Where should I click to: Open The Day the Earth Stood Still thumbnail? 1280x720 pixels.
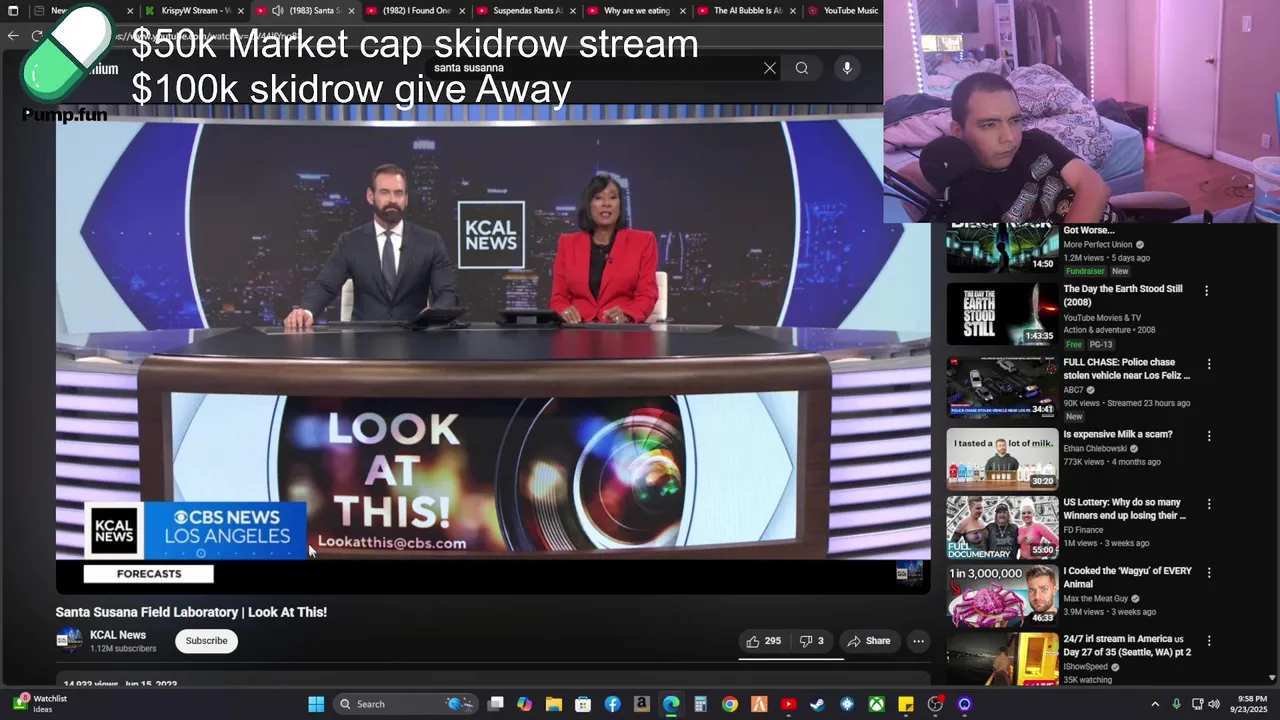point(1002,314)
